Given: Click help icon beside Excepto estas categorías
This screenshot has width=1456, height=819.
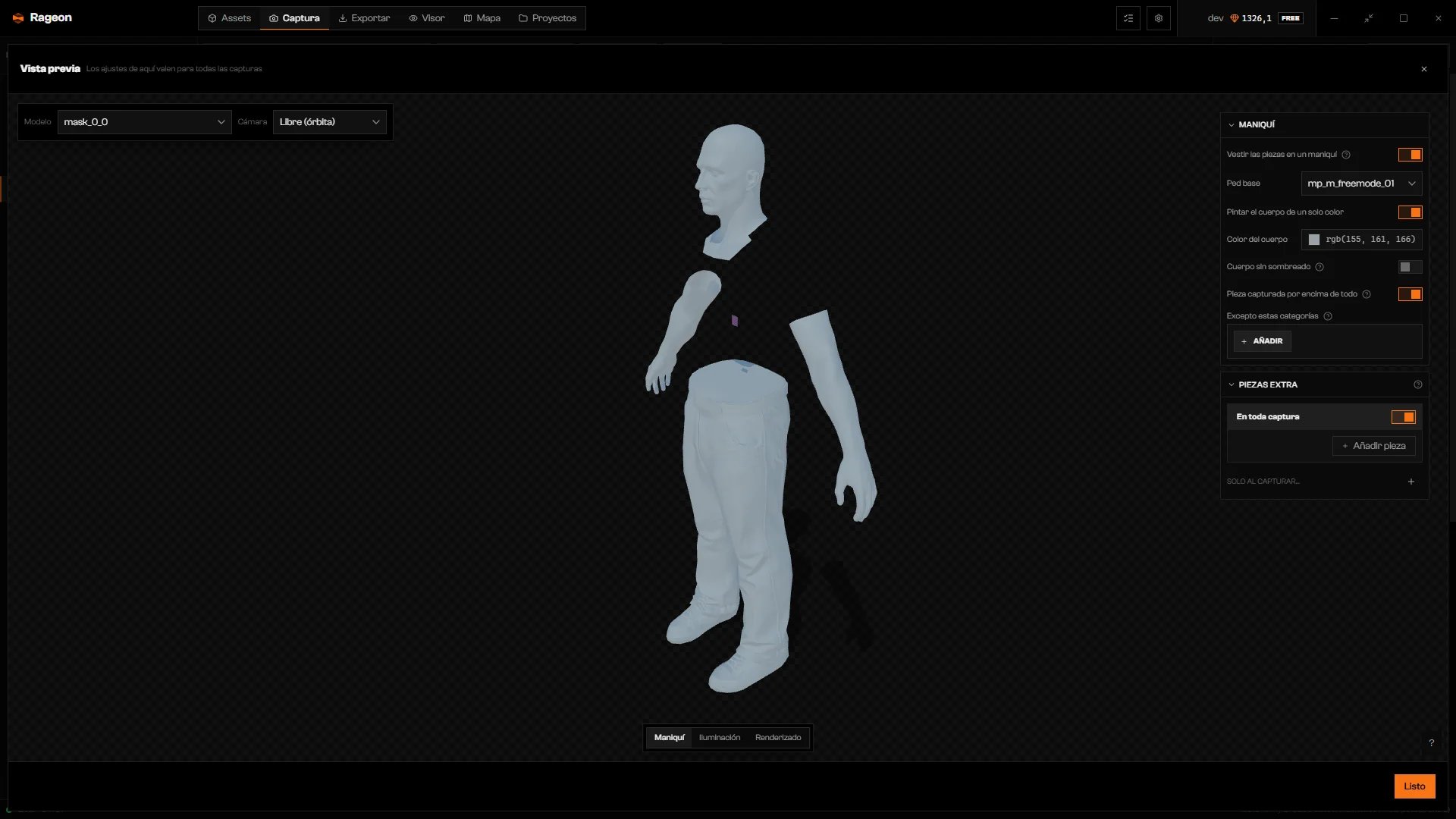Looking at the screenshot, I should pyautogui.click(x=1328, y=316).
